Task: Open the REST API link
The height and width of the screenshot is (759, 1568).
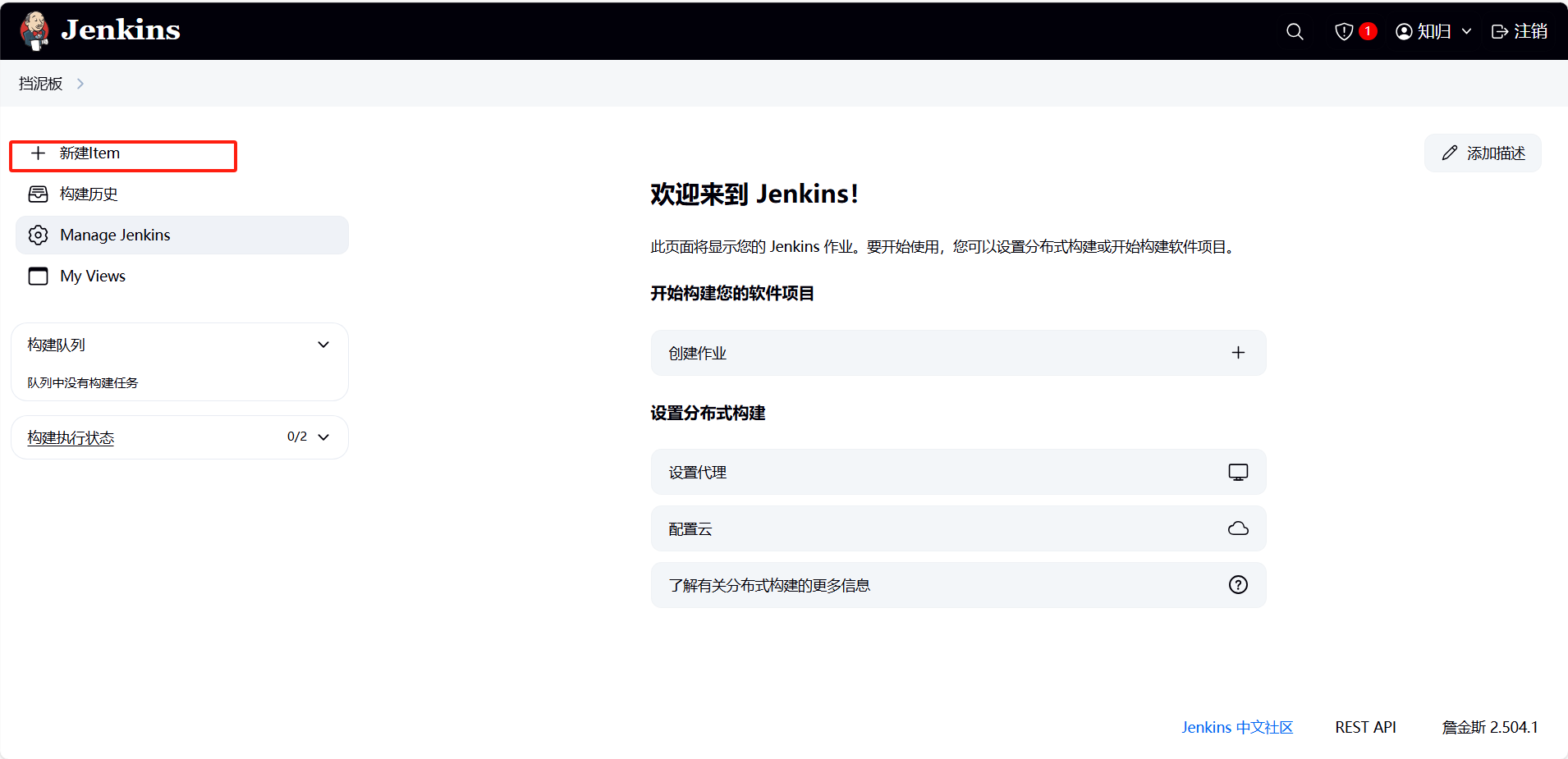Action: click(1365, 728)
